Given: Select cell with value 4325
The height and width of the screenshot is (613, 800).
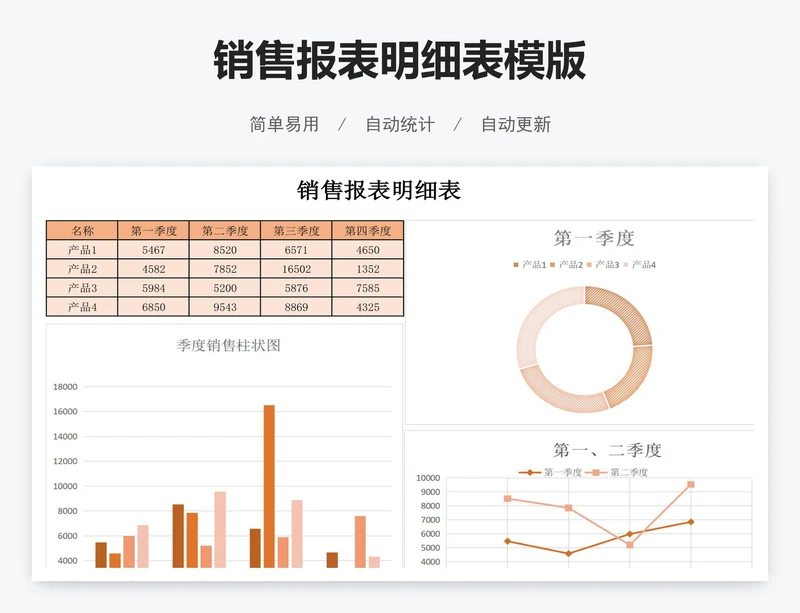Looking at the screenshot, I should [368, 307].
